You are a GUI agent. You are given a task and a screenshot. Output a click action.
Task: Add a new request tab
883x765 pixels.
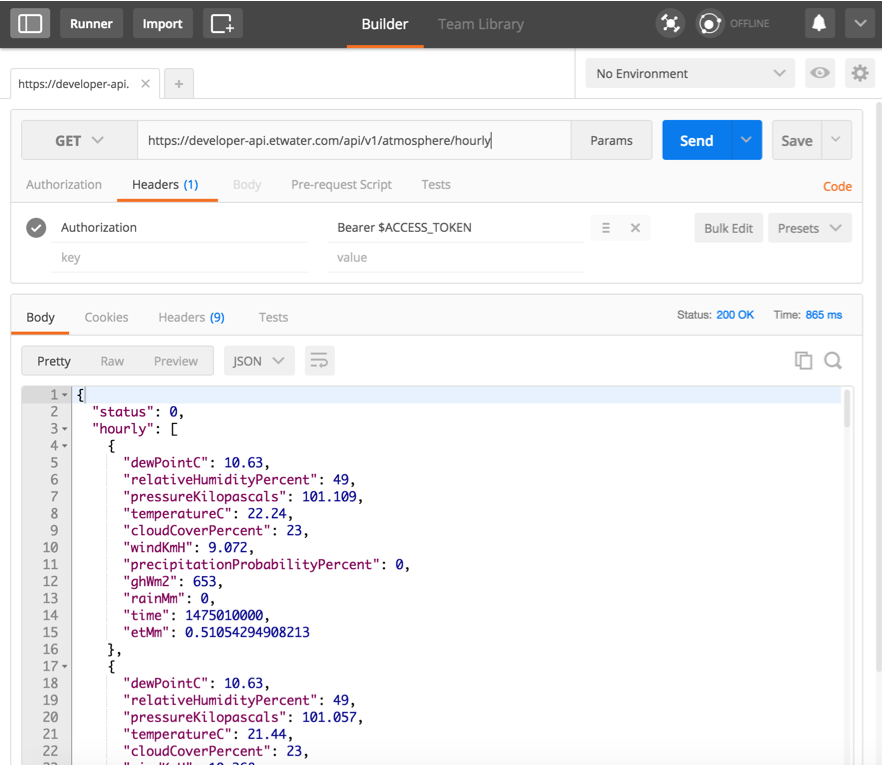pyautogui.click(x=179, y=84)
